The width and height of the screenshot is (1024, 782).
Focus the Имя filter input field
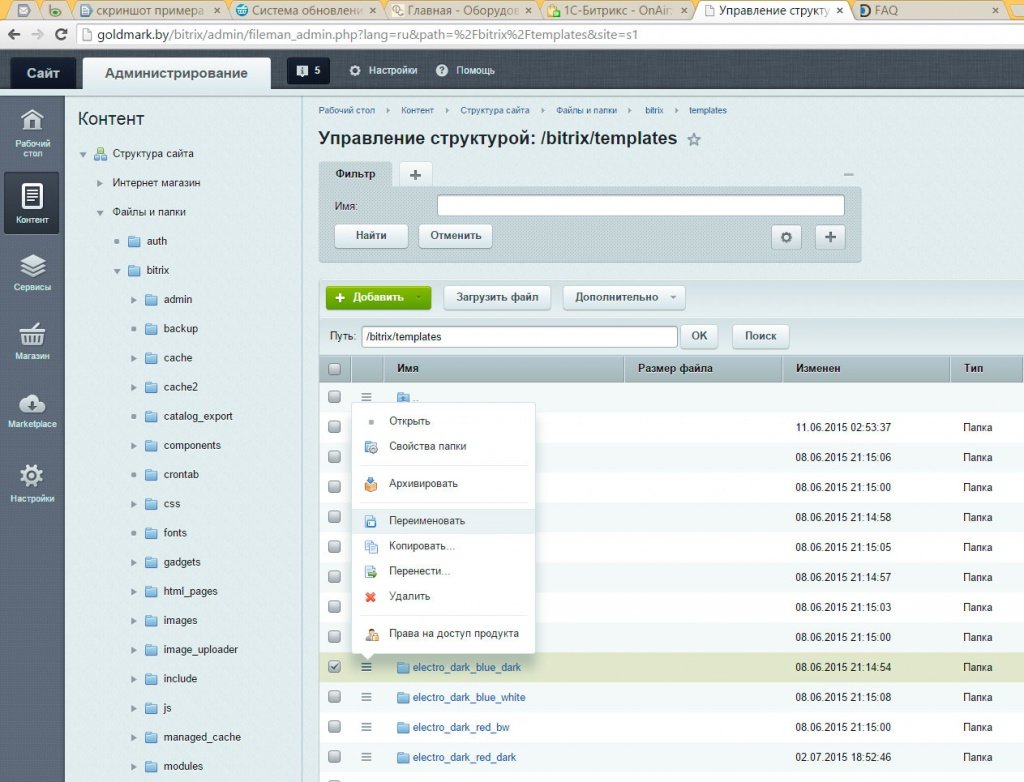tap(641, 206)
